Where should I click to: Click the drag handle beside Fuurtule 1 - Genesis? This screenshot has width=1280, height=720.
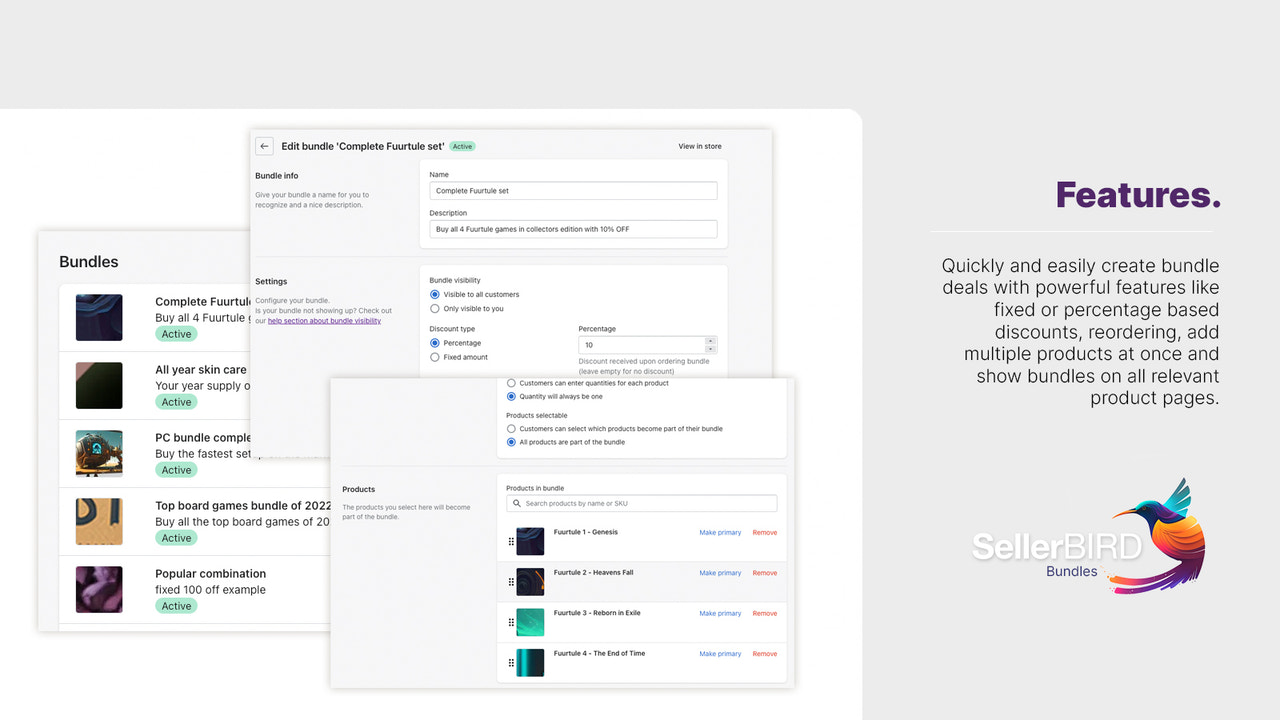tap(511, 541)
